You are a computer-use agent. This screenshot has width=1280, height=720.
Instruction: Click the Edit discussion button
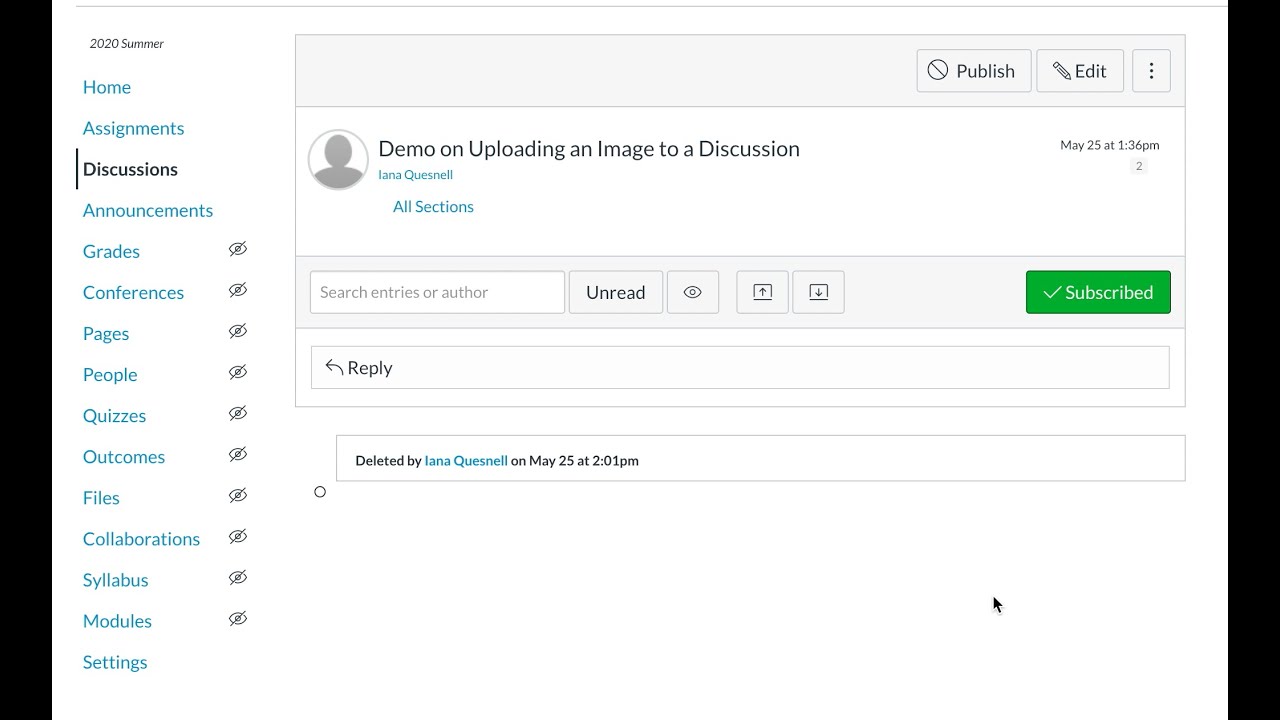pyautogui.click(x=1079, y=71)
